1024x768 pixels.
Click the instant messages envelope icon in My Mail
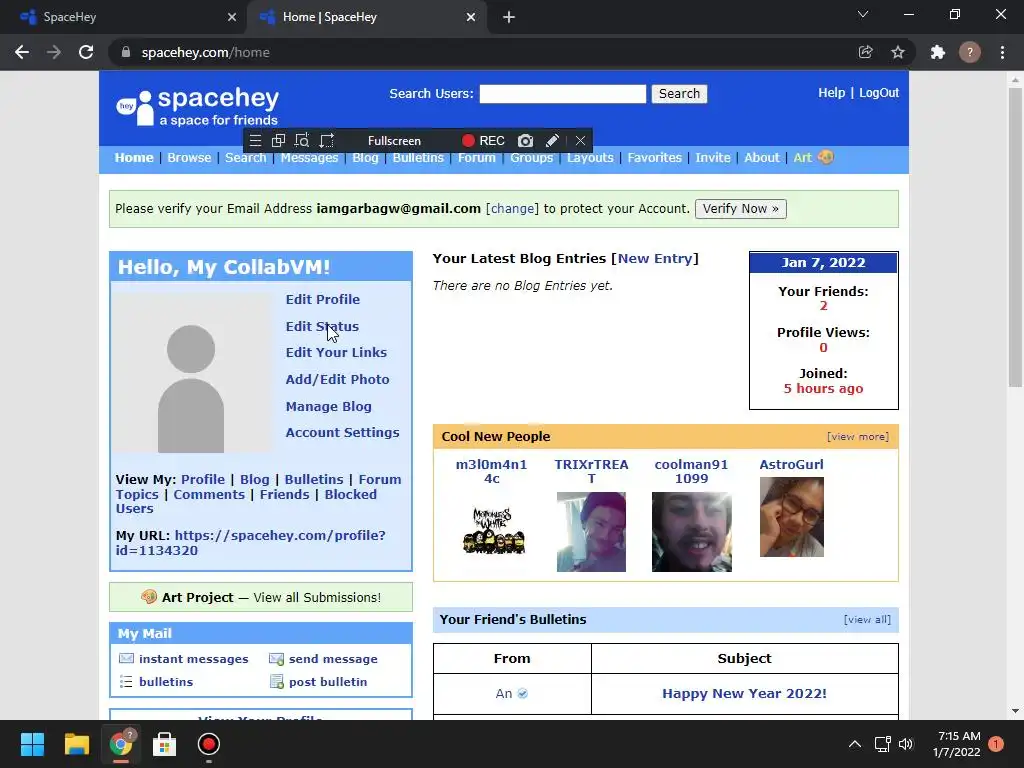pos(126,658)
